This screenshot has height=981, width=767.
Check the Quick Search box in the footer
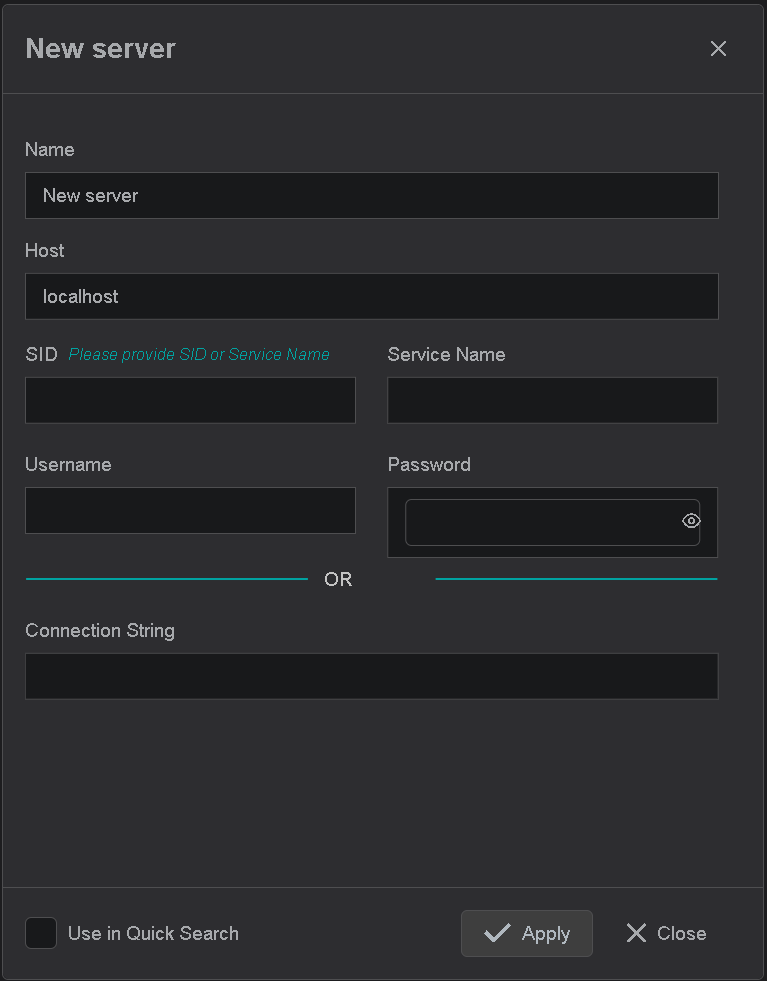point(40,932)
